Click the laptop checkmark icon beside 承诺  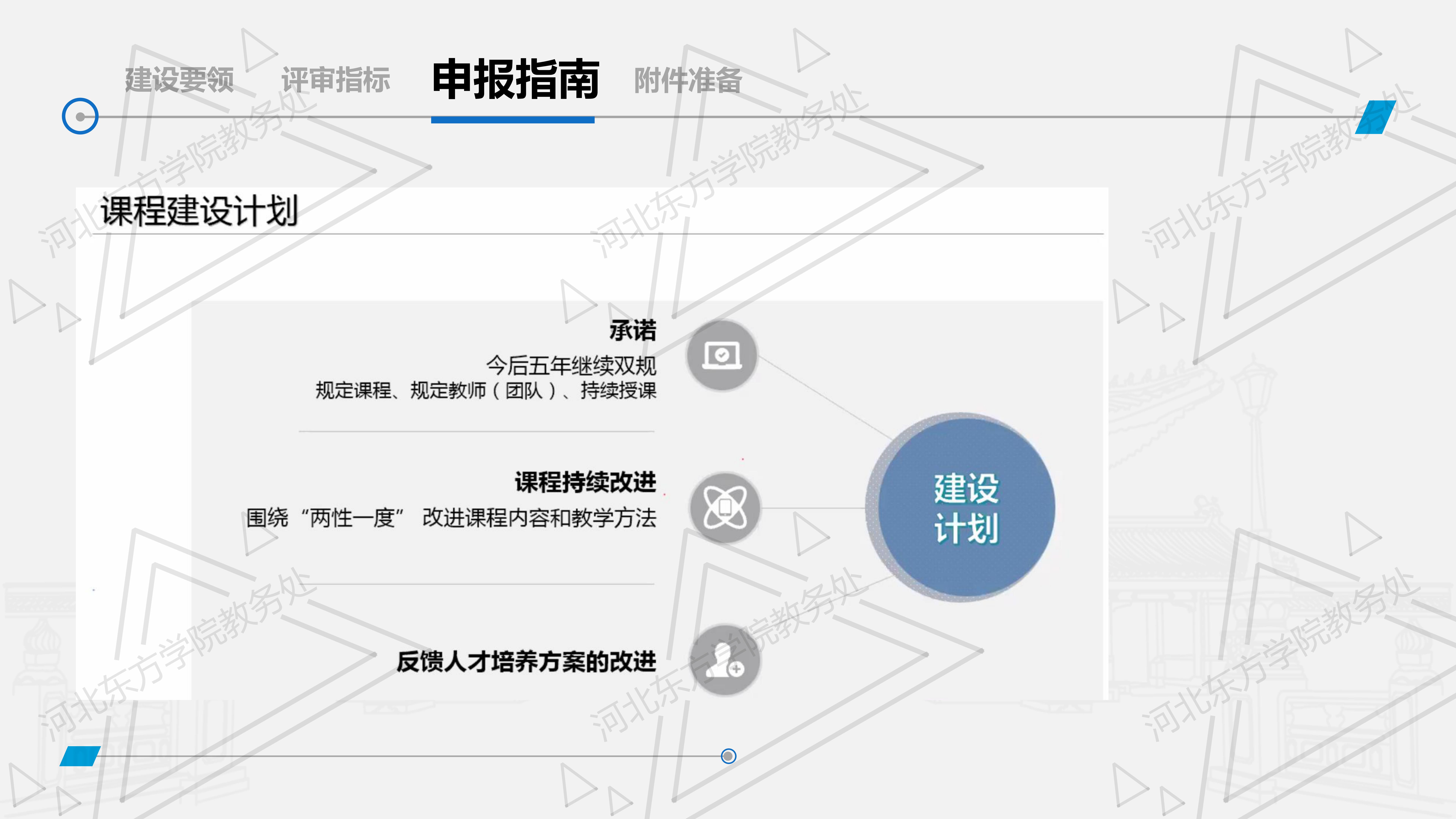click(x=722, y=355)
